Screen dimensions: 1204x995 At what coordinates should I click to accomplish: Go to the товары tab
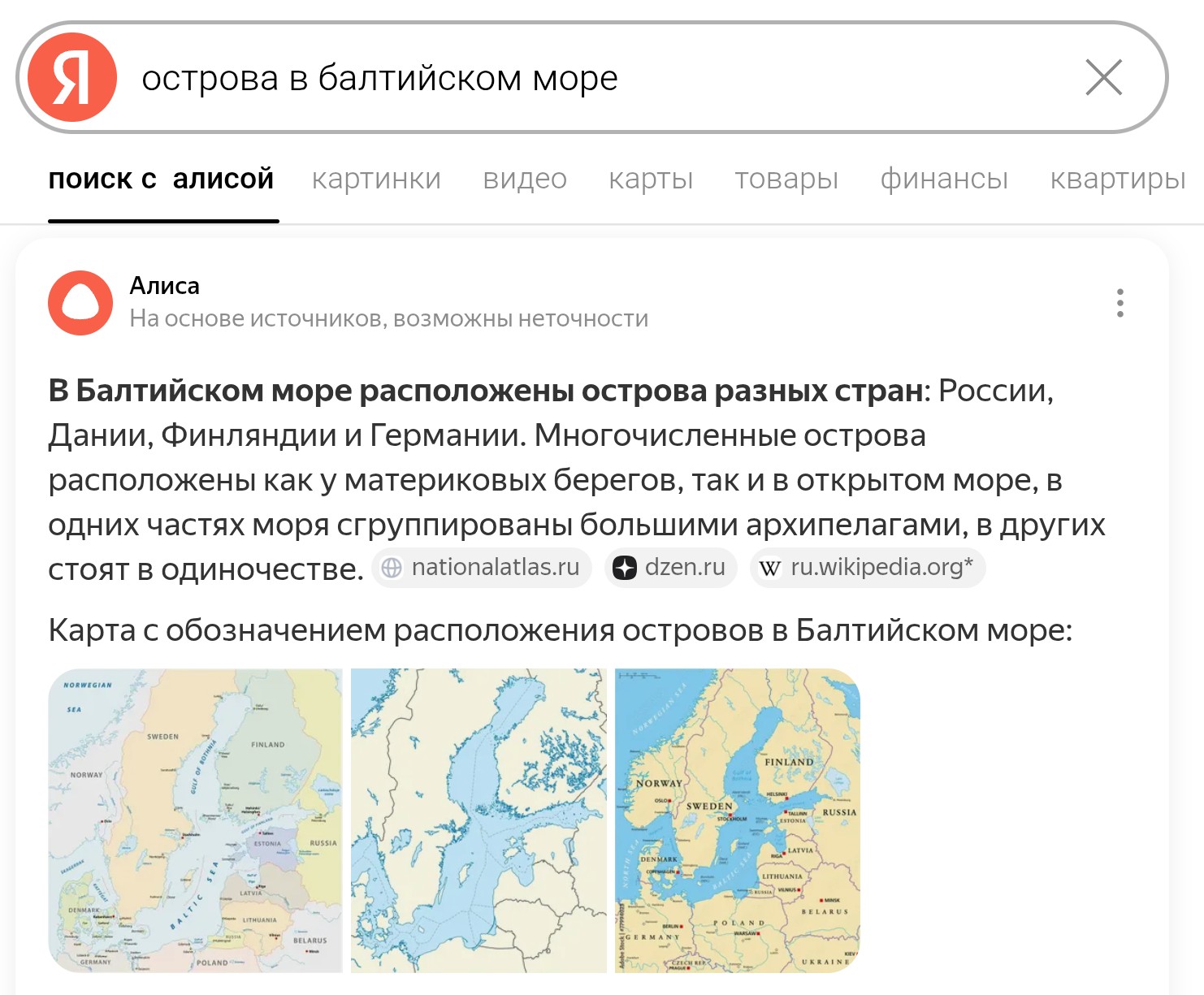click(786, 179)
